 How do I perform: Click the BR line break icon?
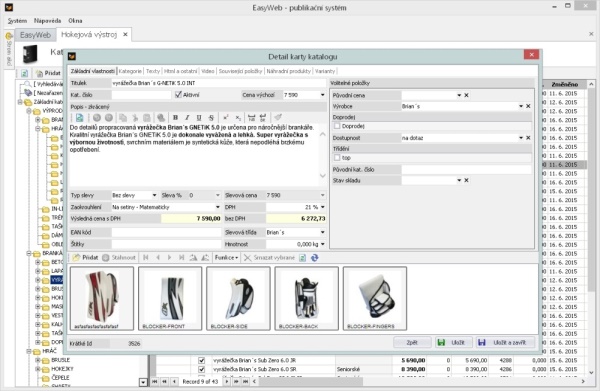(263, 117)
